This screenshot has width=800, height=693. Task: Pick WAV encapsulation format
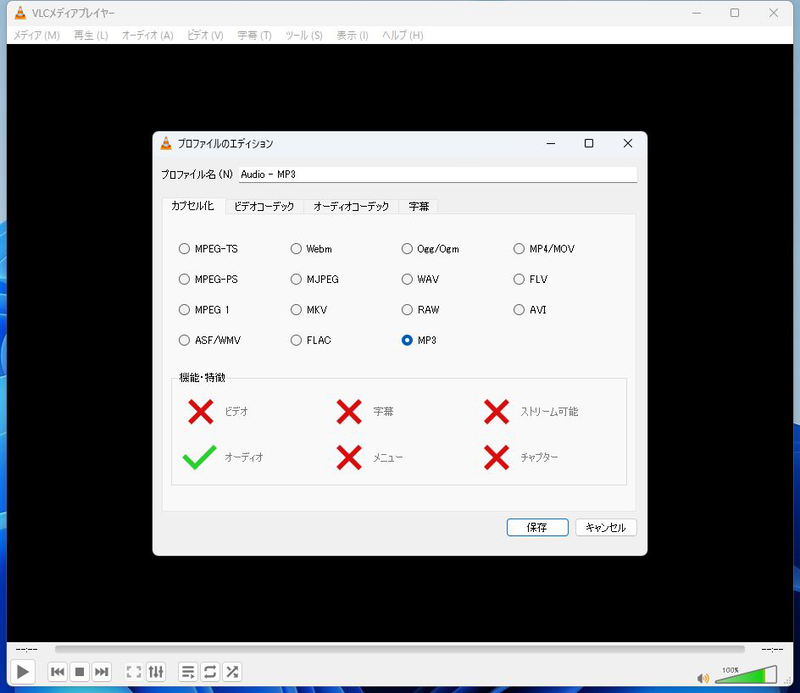(x=420, y=279)
